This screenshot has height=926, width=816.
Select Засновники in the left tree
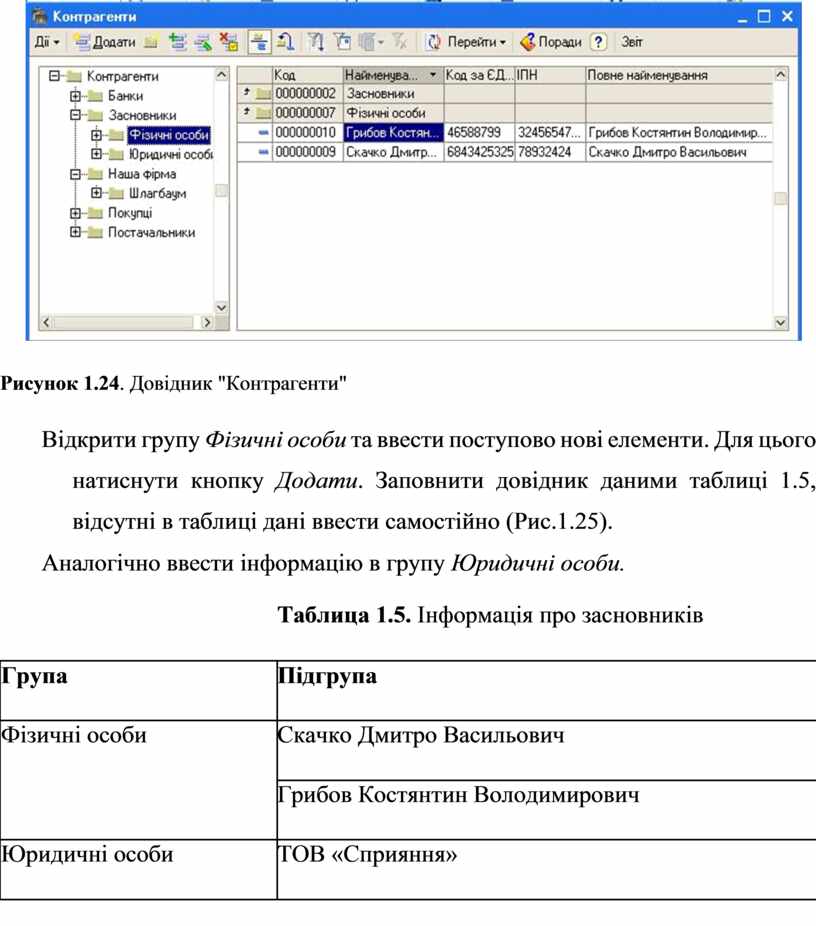click(142, 115)
